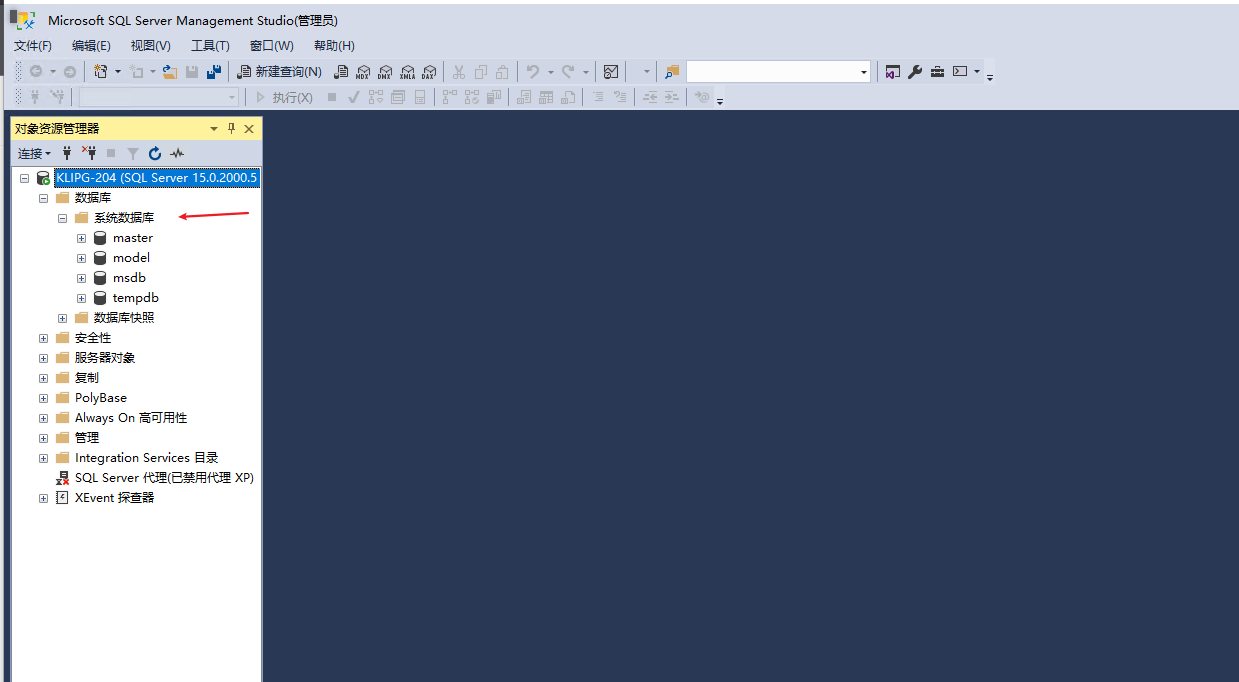The height and width of the screenshot is (682, 1239).
Task: Open an Analysis Services DMX query
Action: [385, 72]
